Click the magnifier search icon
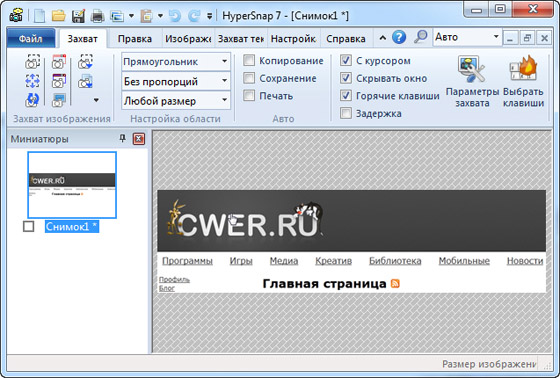 [421, 37]
